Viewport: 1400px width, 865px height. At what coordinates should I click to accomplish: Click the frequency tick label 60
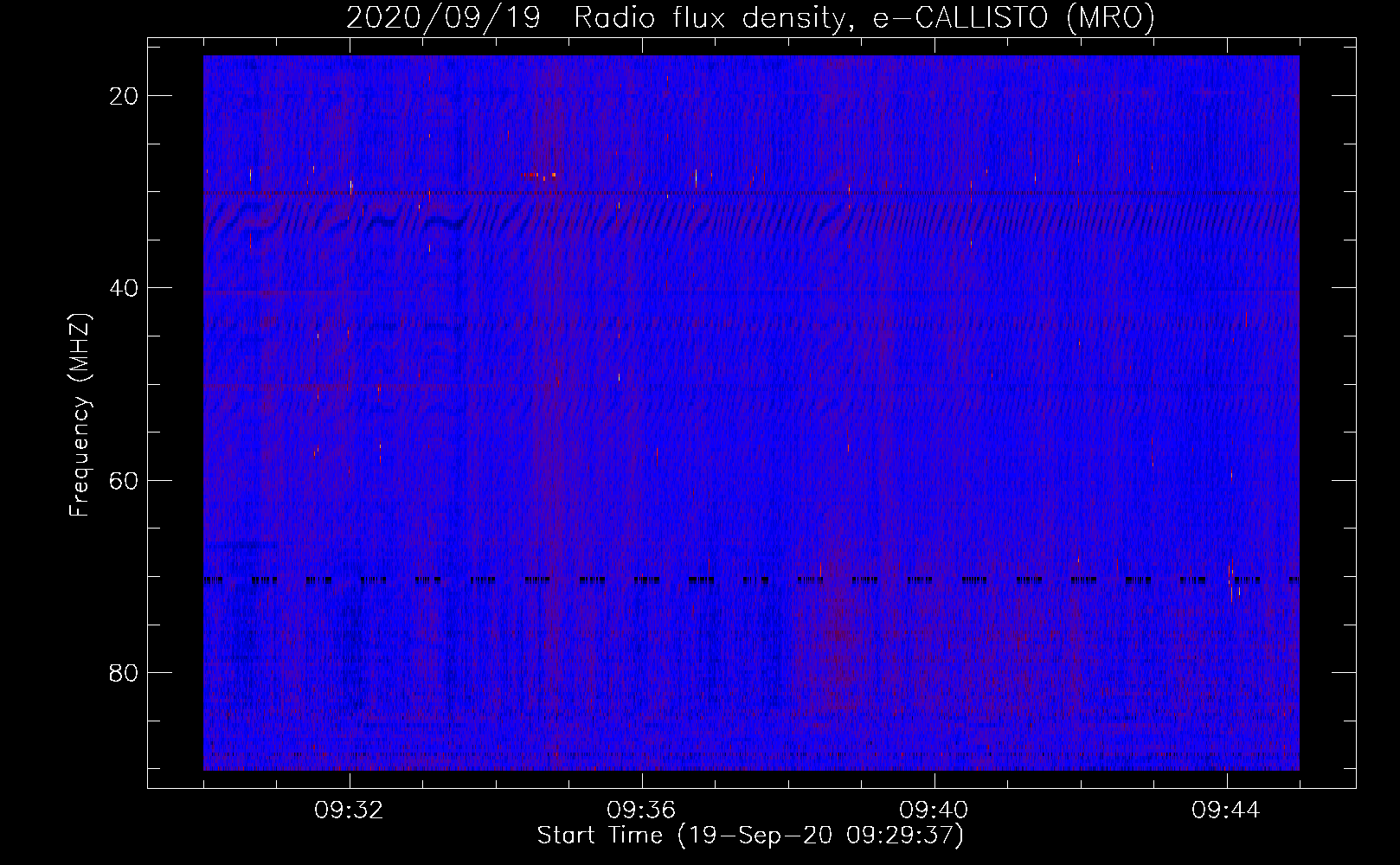[x=125, y=480]
